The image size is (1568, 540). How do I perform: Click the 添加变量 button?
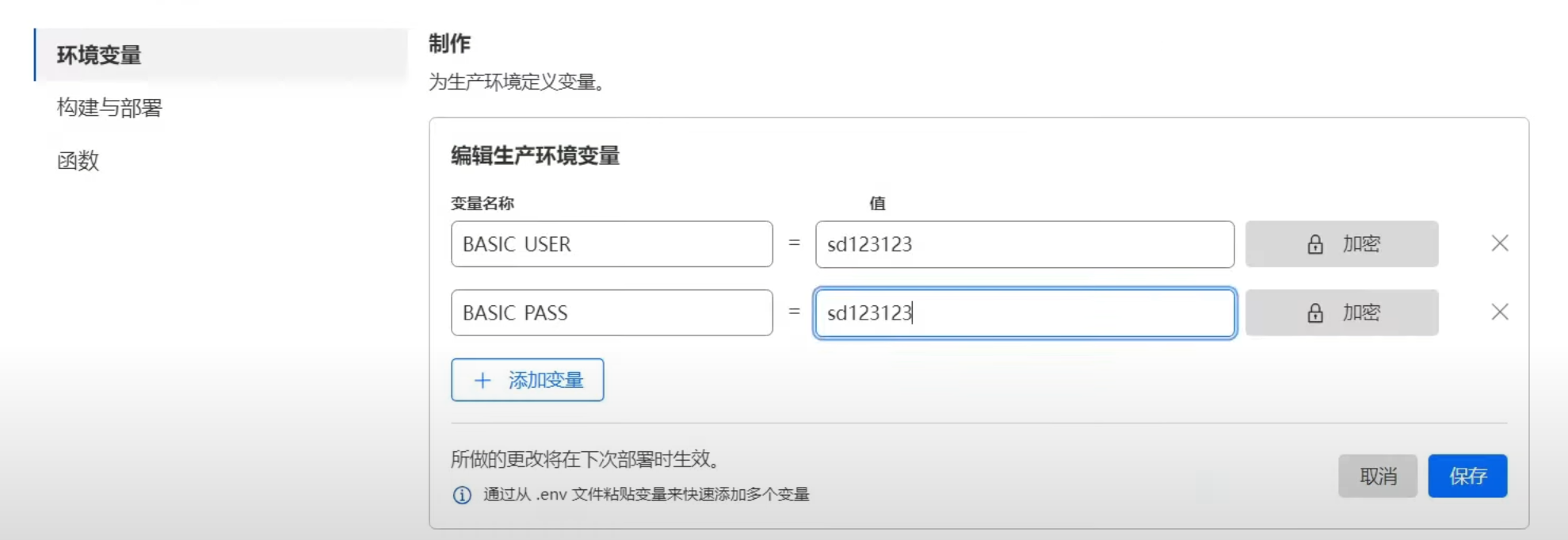pyautogui.click(x=528, y=380)
